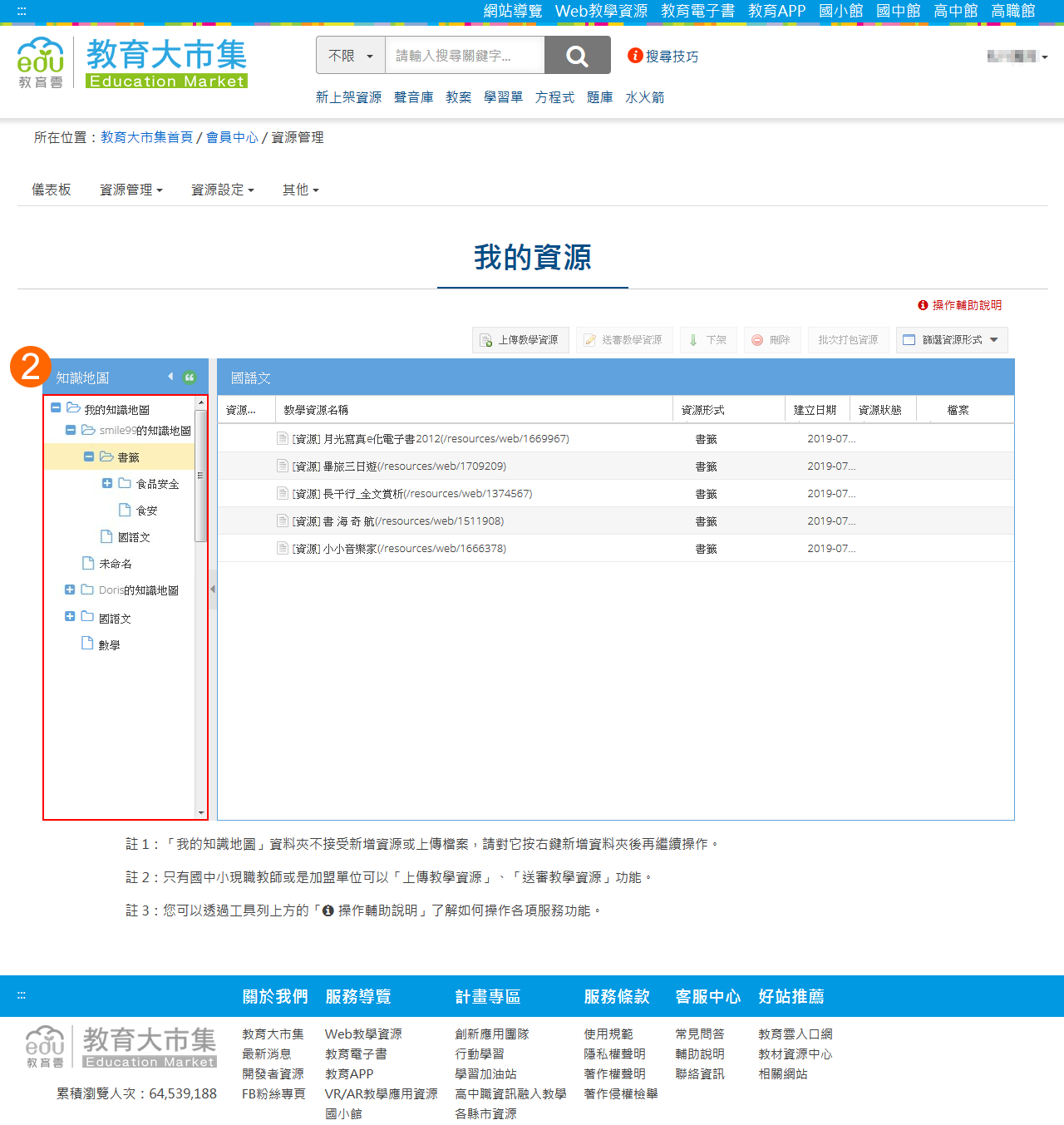The width and height of the screenshot is (1064, 1125).
Task: Click the dots grid icon in top bar
Action: coord(22,11)
